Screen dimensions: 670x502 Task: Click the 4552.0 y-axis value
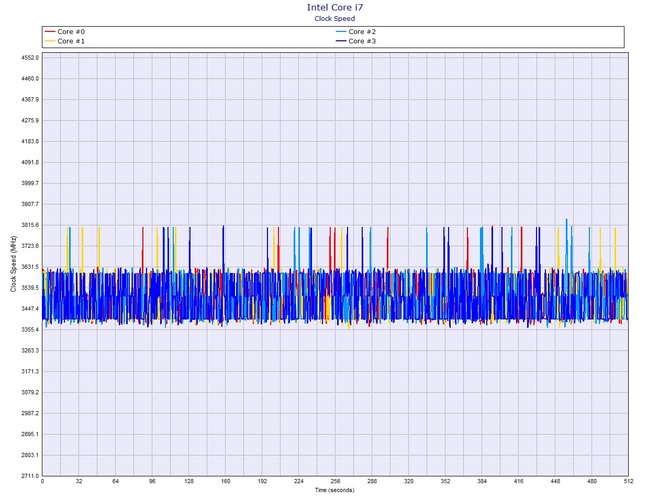point(30,58)
